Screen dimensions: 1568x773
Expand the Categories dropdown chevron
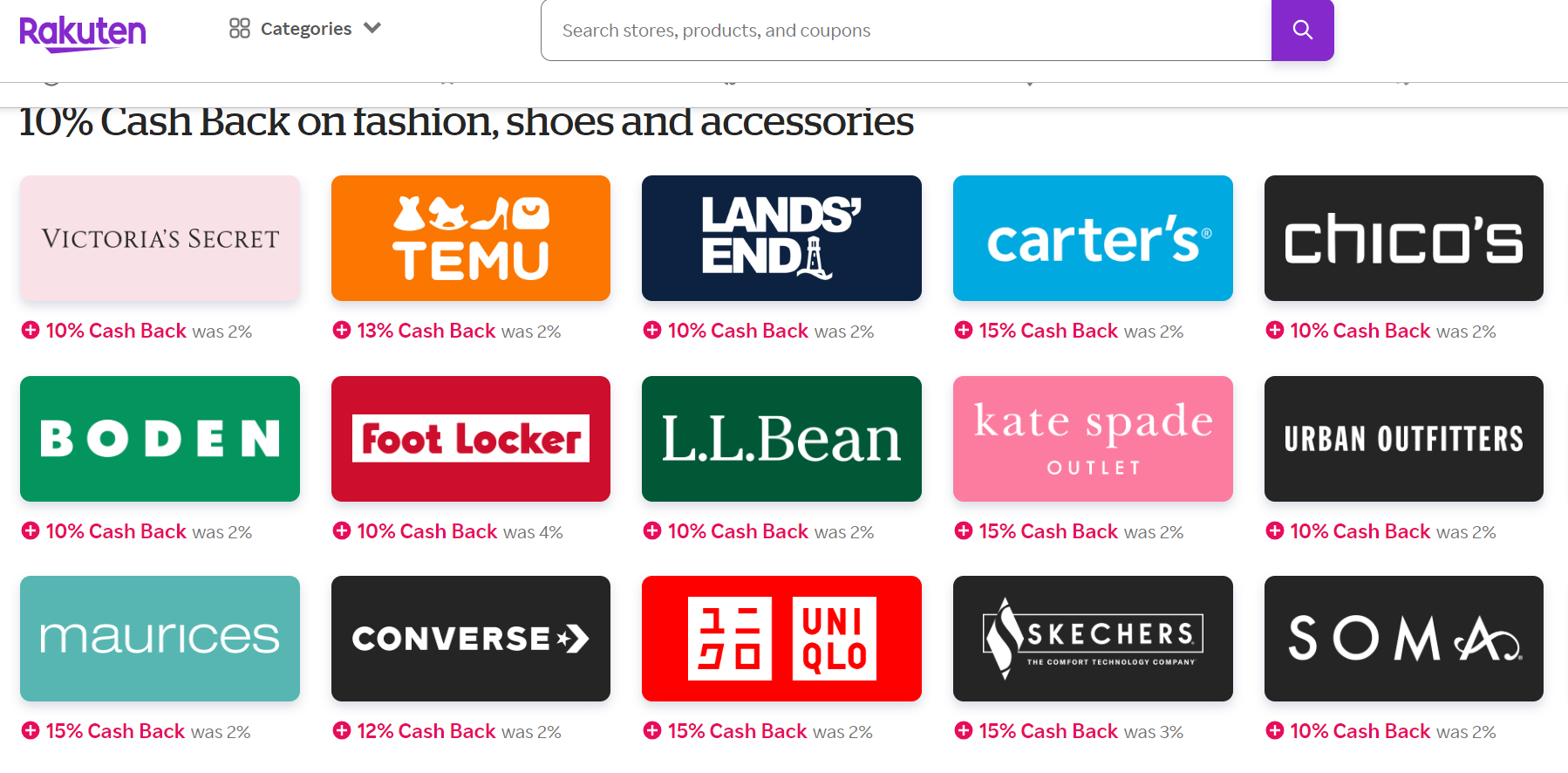372,28
